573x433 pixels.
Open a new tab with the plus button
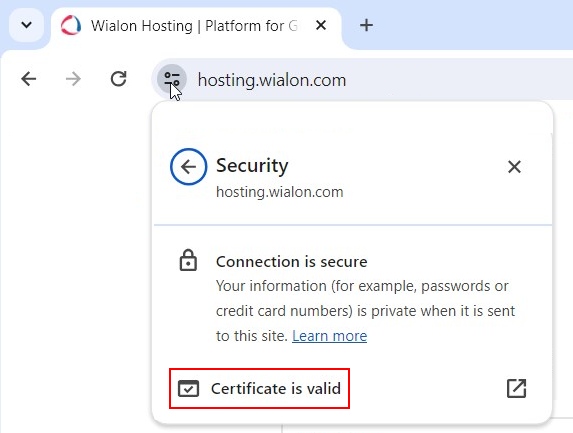(x=366, y=25)
